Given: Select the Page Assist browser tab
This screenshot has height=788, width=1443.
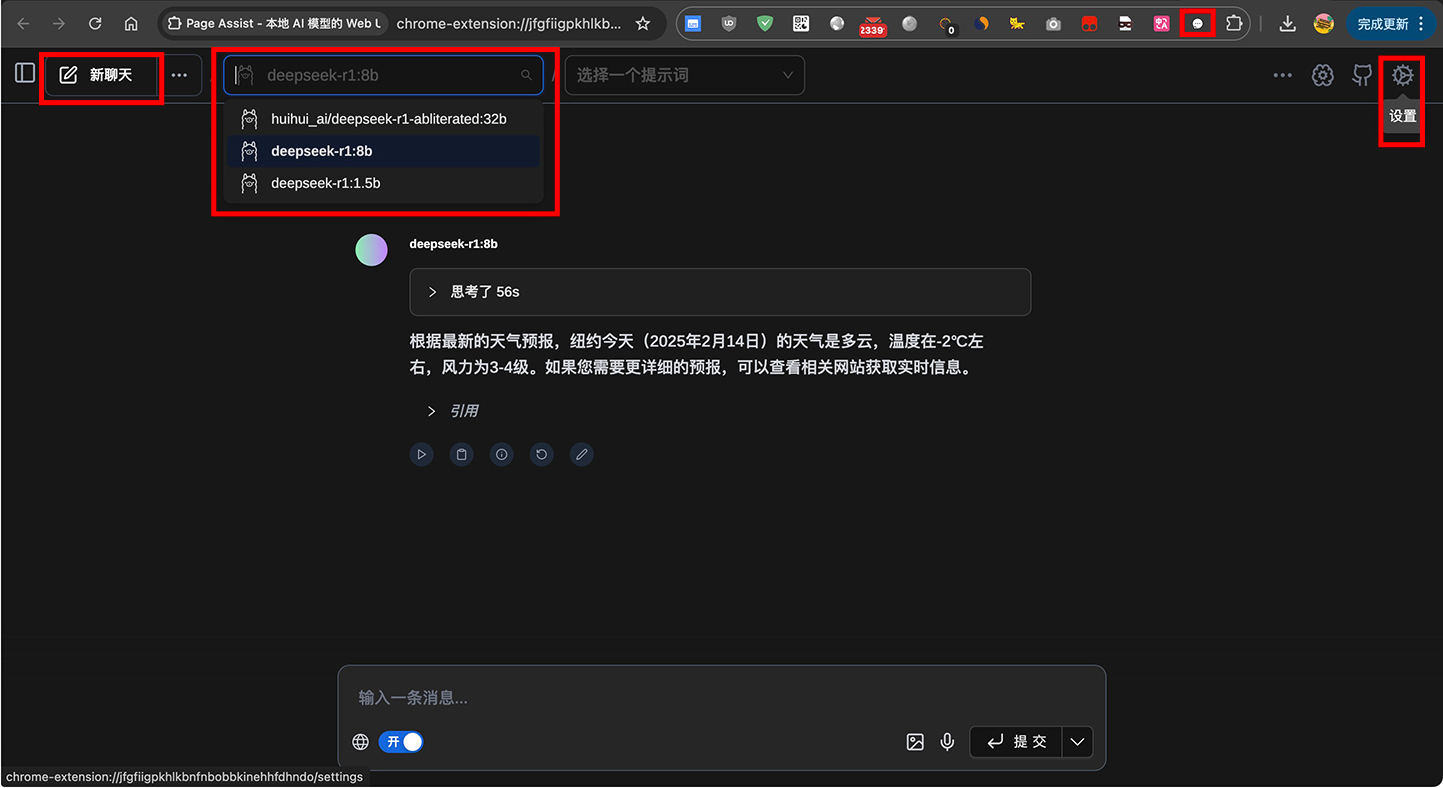Looking at the screenshot, I should pyautogui.click(x=272, y=23).
